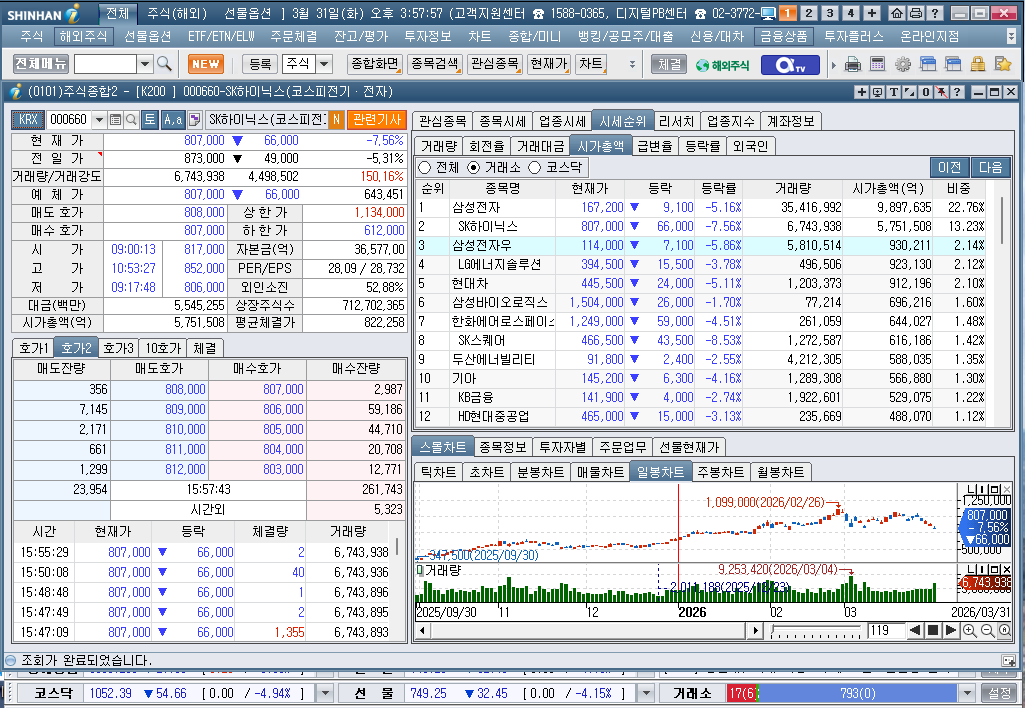
Task: Click the crossed-out pin icon in the window header
Action: point(941,92)
